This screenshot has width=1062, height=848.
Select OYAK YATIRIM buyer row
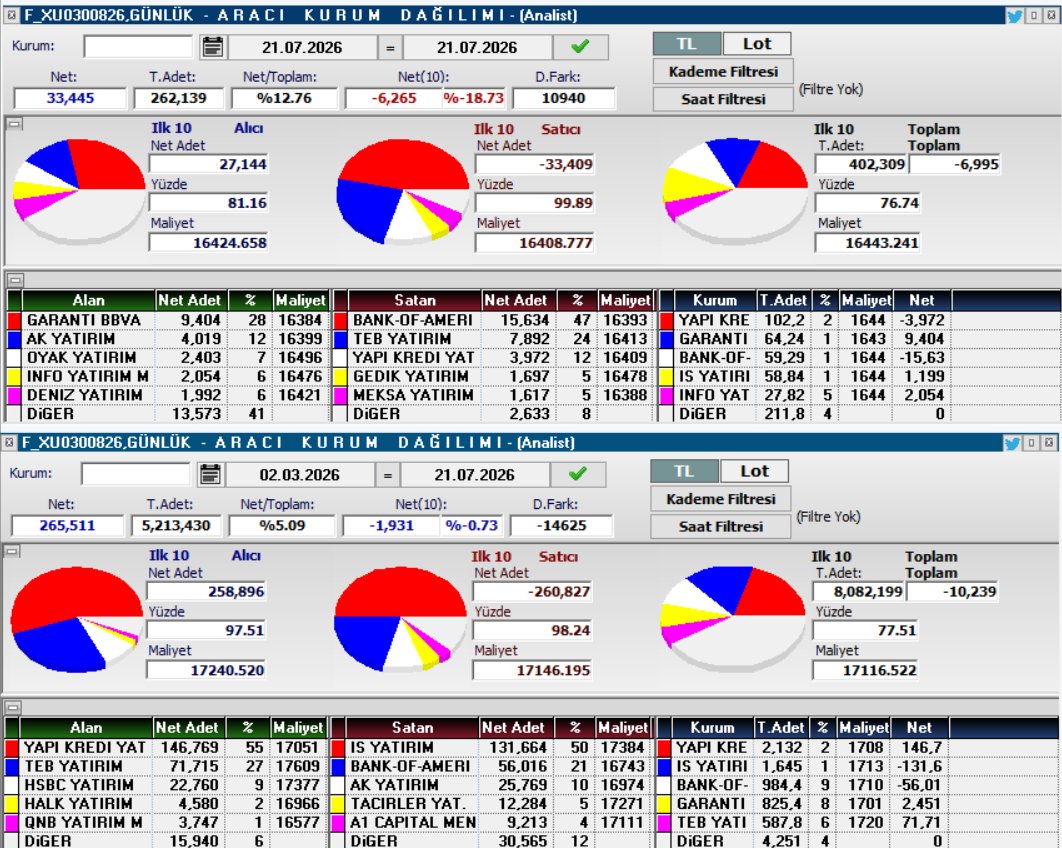point(167,358)
